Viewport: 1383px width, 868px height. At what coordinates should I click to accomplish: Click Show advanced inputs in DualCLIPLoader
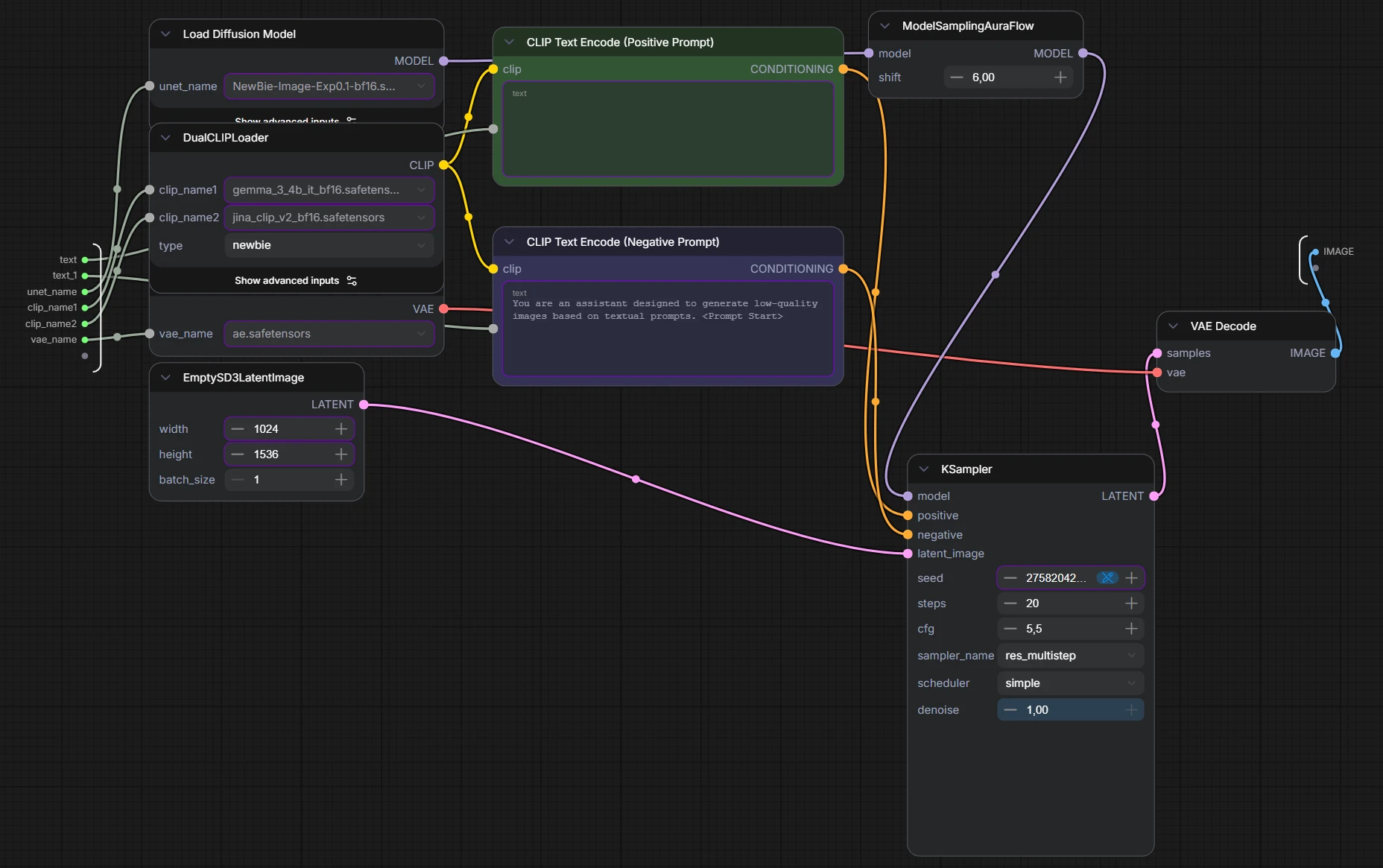tap(287, 281)
